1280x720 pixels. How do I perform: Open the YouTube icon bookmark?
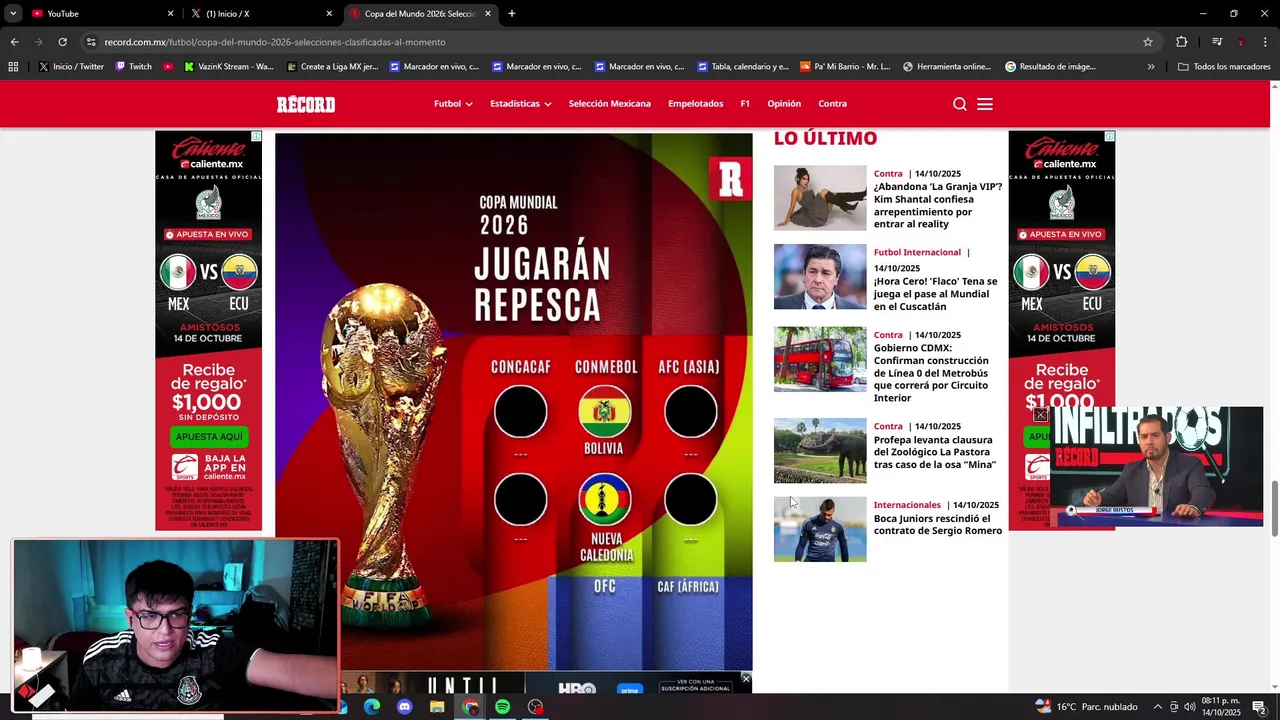point(168,67)
